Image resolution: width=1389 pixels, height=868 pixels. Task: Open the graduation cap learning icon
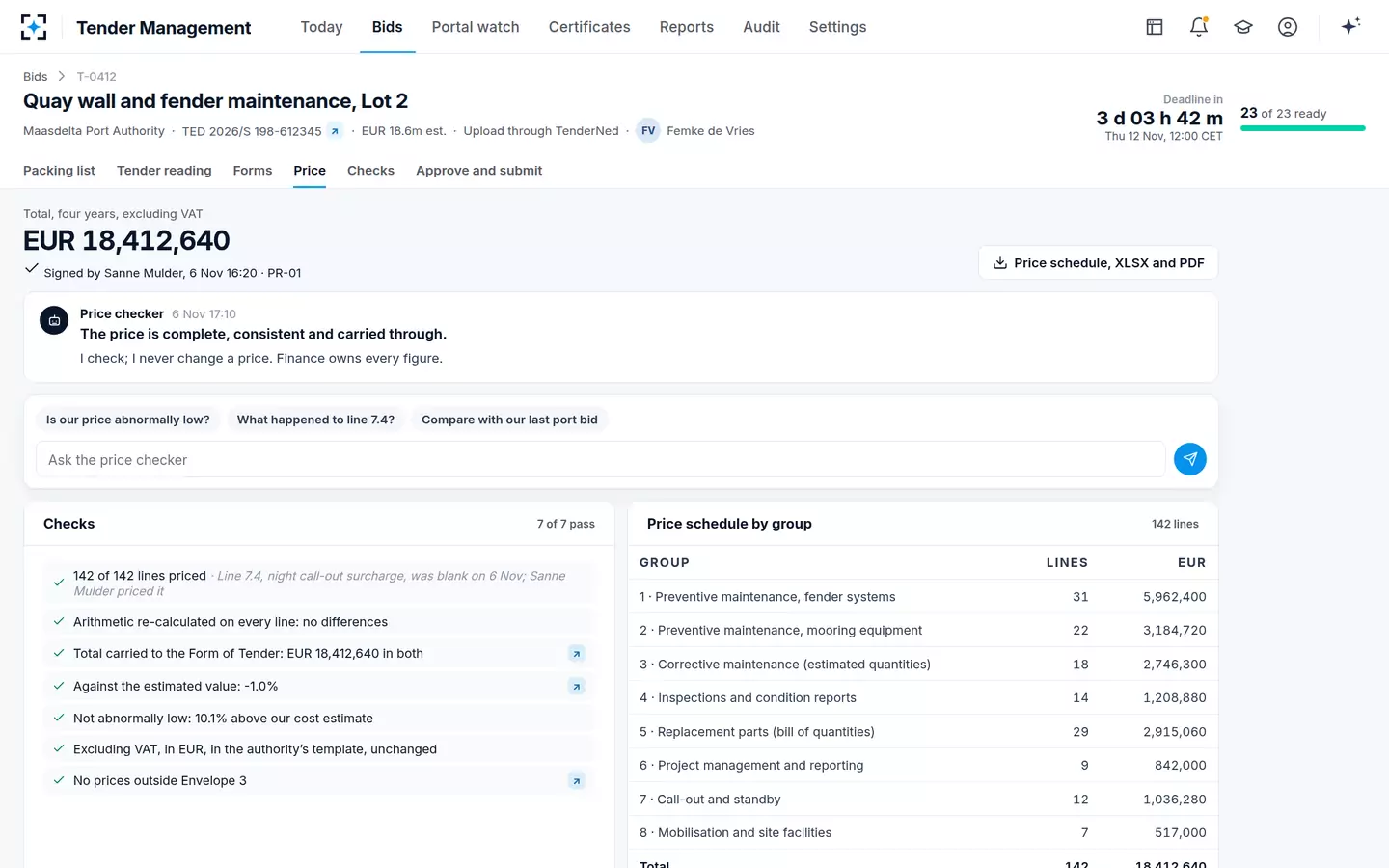[1243, 27]
